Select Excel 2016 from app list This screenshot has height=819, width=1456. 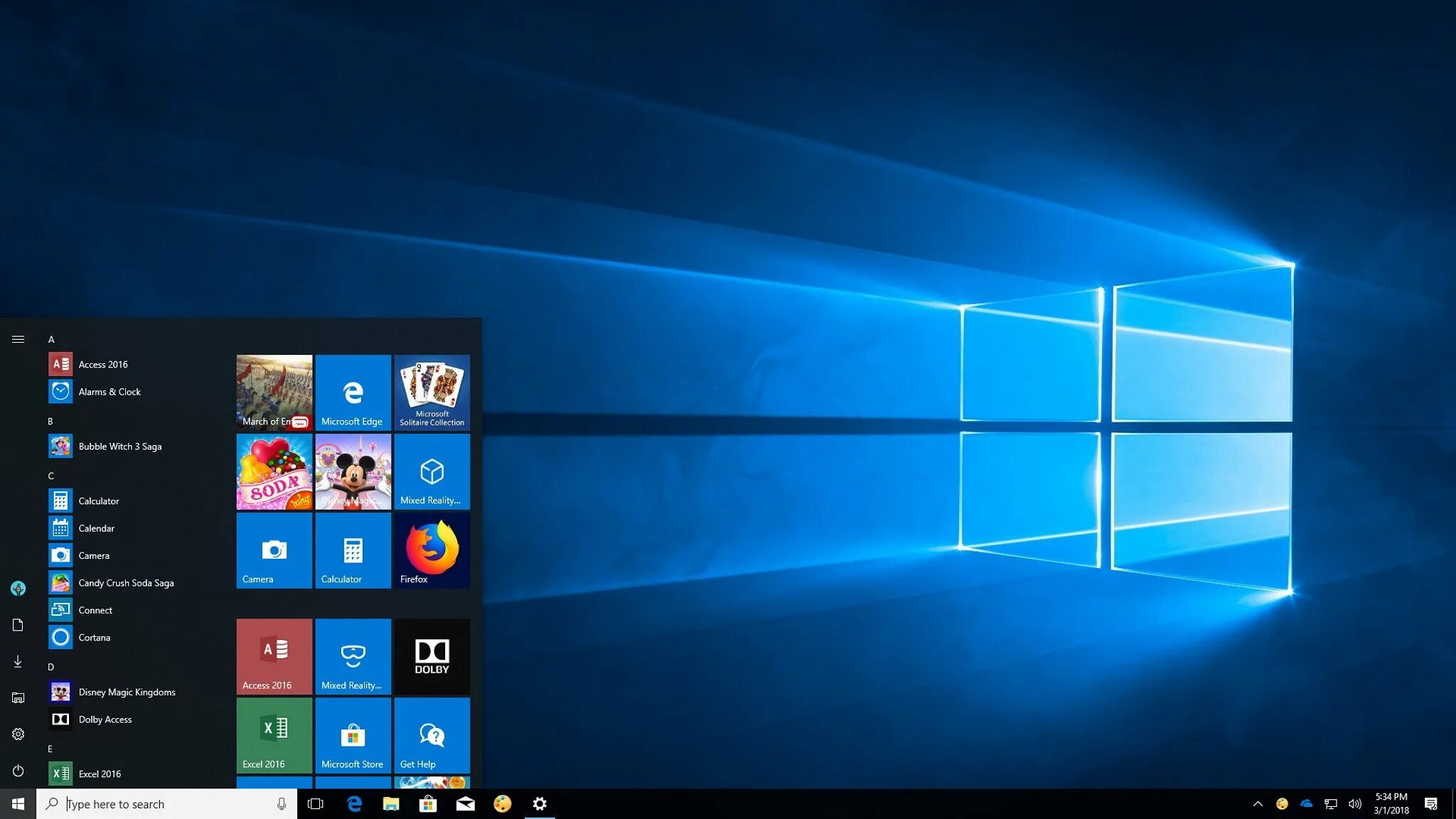[99, 772]
